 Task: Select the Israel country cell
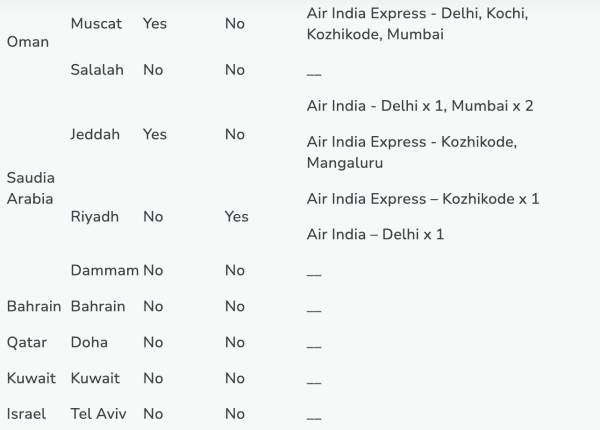point(26,414)
